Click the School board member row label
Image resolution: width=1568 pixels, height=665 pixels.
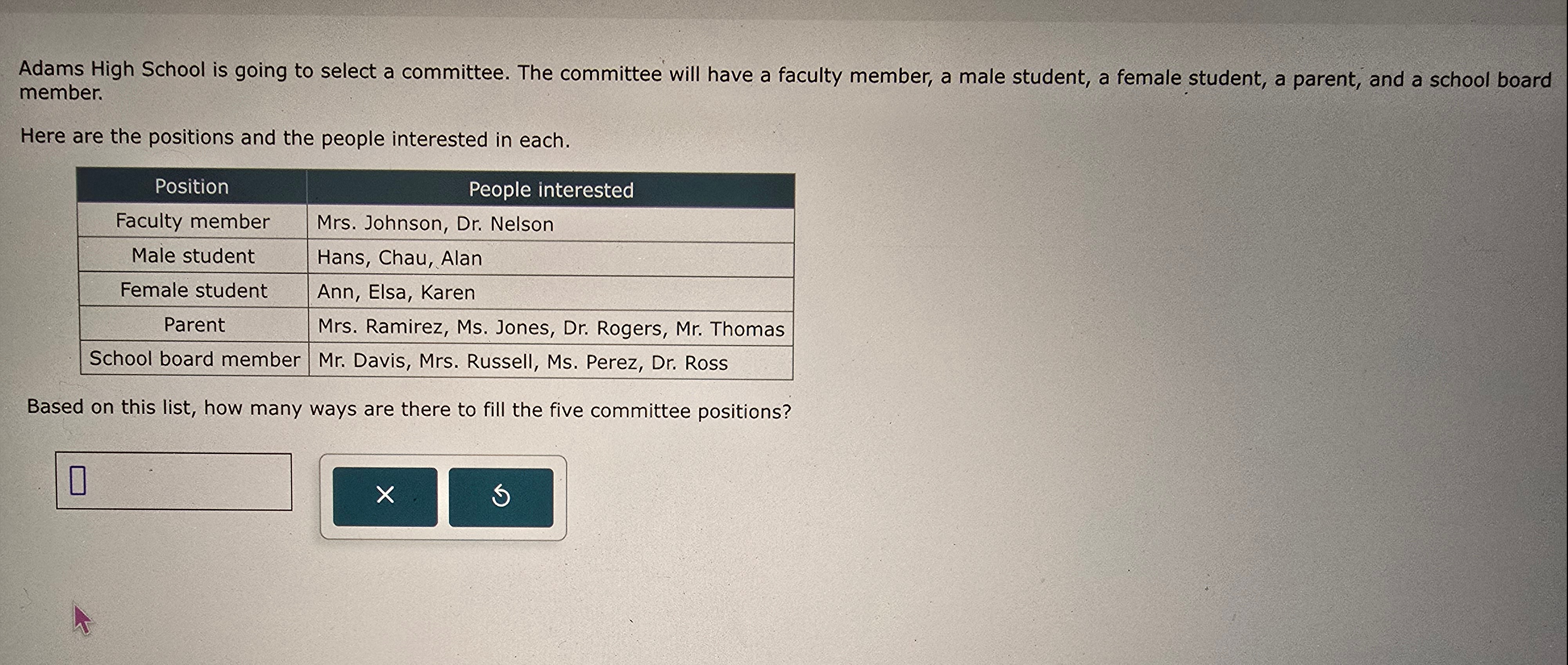click(x=195, y=359)
